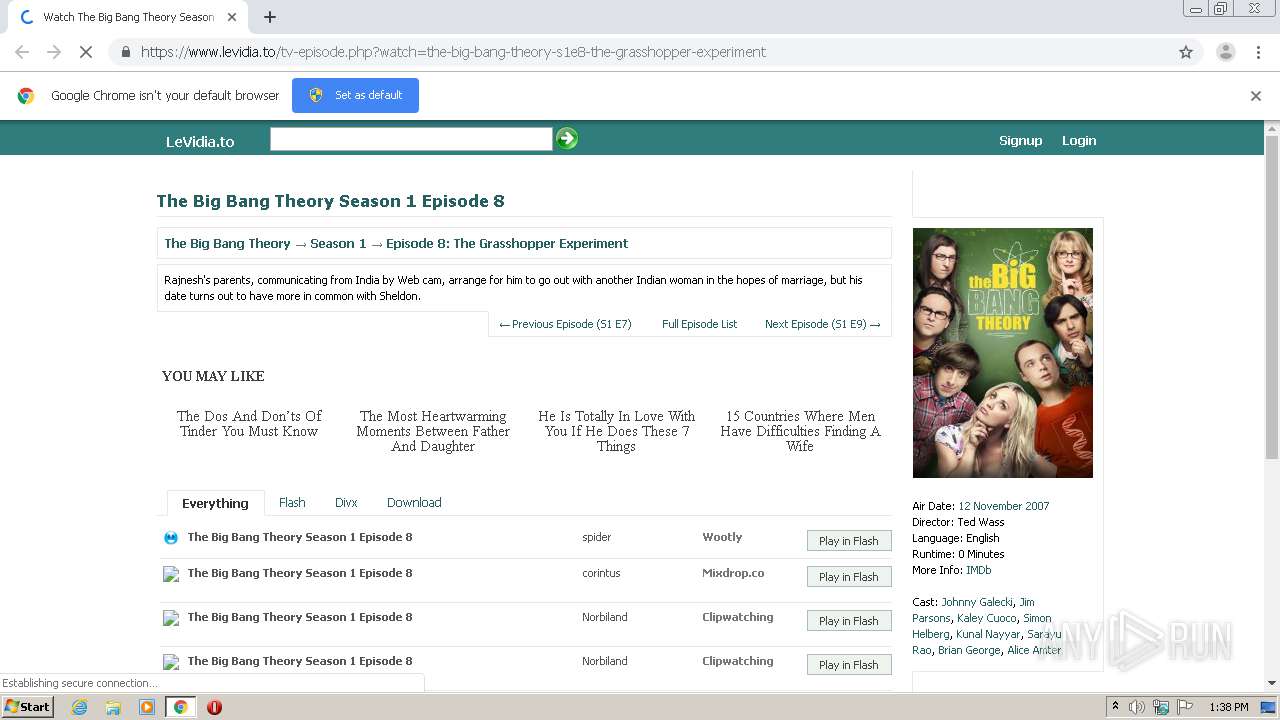Open cast member Kaley Cuoco link

987,618
